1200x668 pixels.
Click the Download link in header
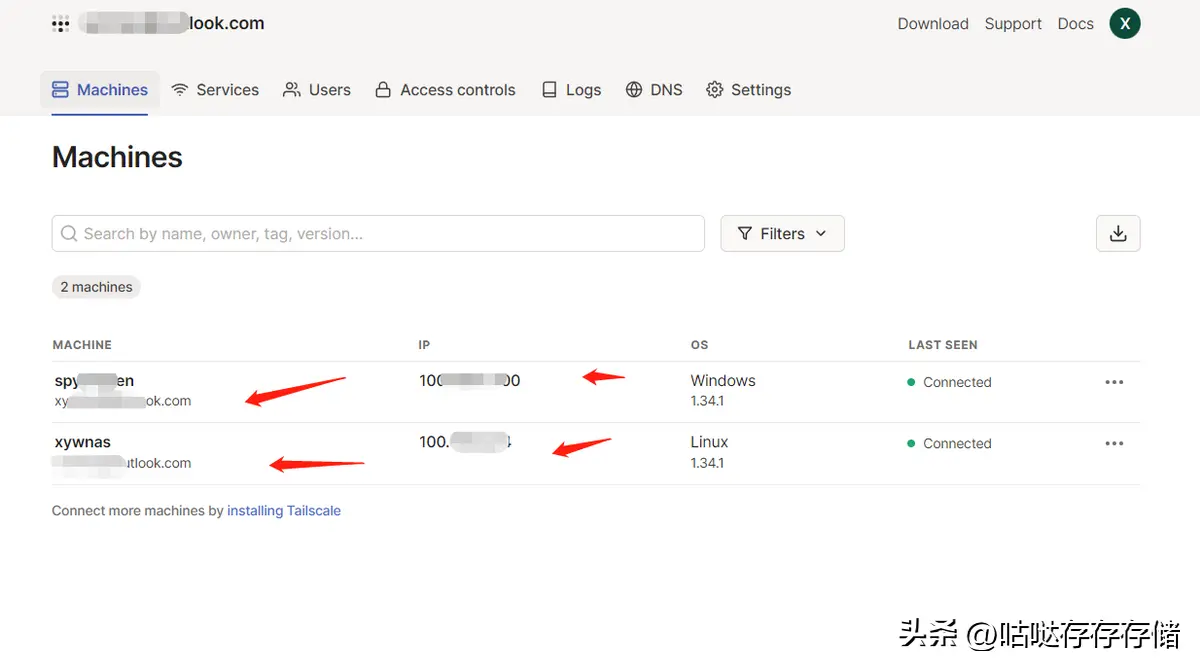(x=933, y=24)
